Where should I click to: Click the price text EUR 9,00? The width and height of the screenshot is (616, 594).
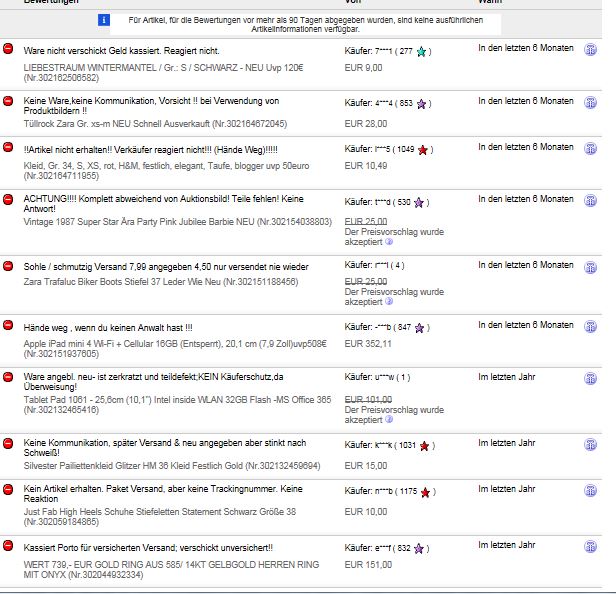click(363, 68)
